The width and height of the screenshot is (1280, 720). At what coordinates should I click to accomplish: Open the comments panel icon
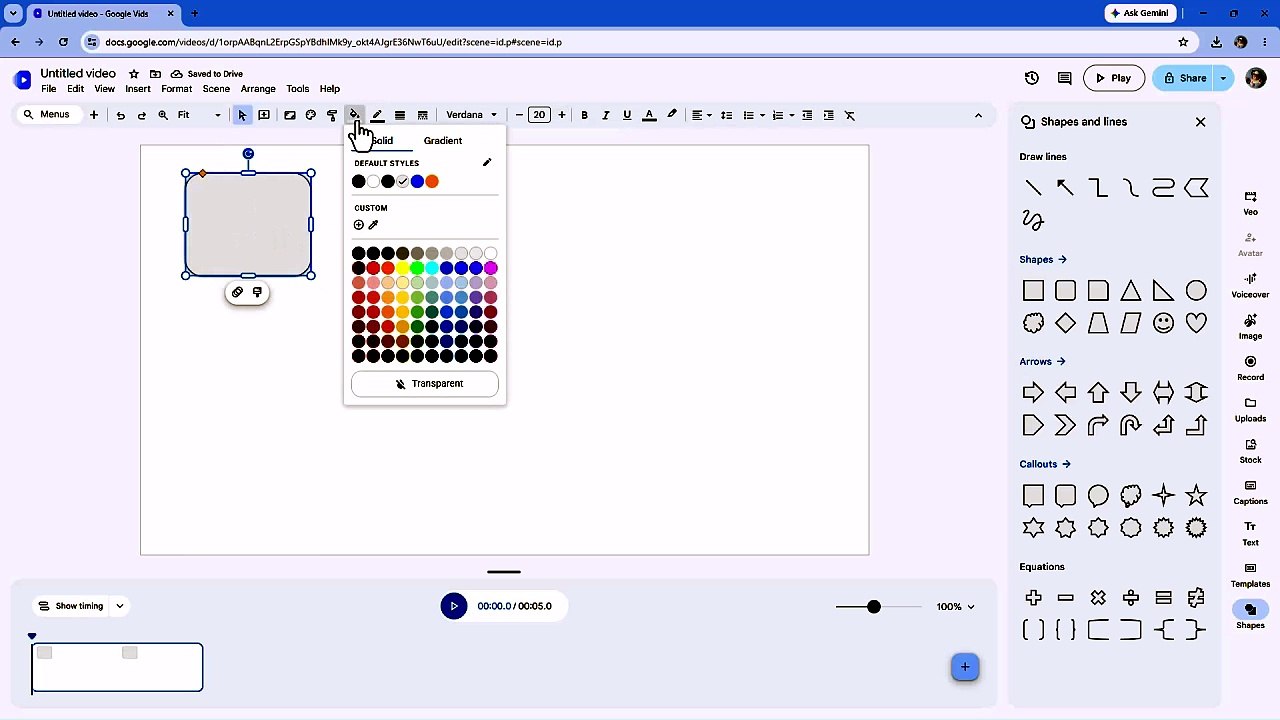tap(1064, 78)
